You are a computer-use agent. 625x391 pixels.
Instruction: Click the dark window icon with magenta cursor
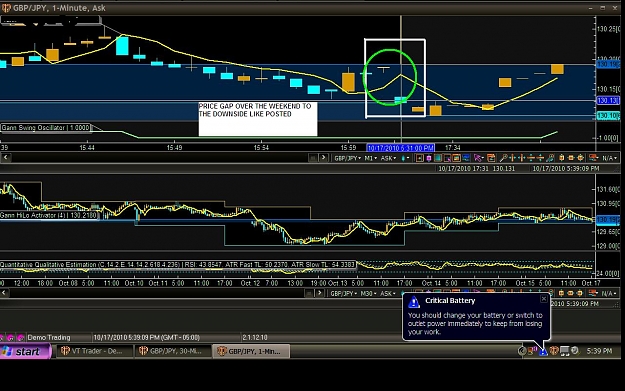pos(447,158)
